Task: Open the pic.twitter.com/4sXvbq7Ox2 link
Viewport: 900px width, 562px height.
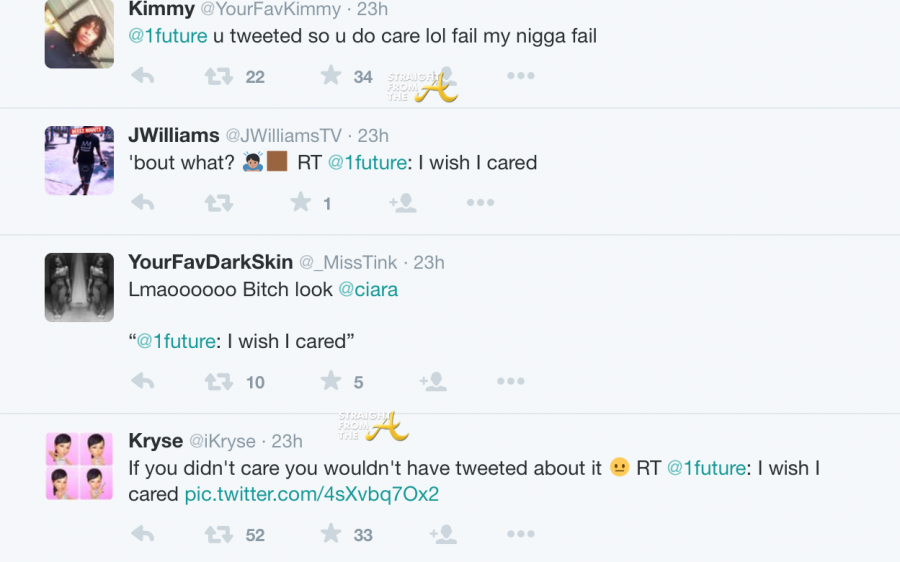Action: coord(311,494)
